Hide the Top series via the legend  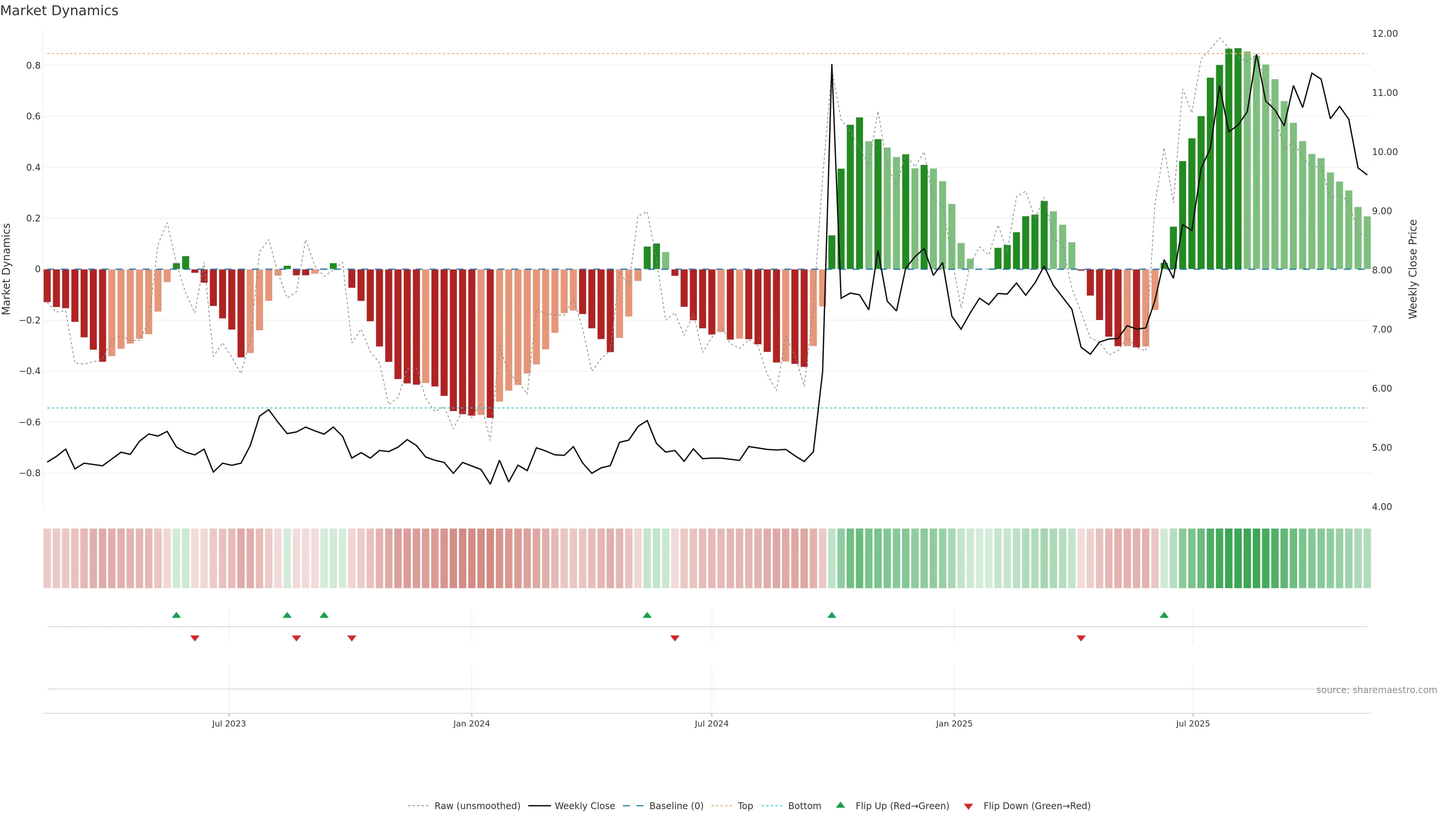tap(745, 806)
